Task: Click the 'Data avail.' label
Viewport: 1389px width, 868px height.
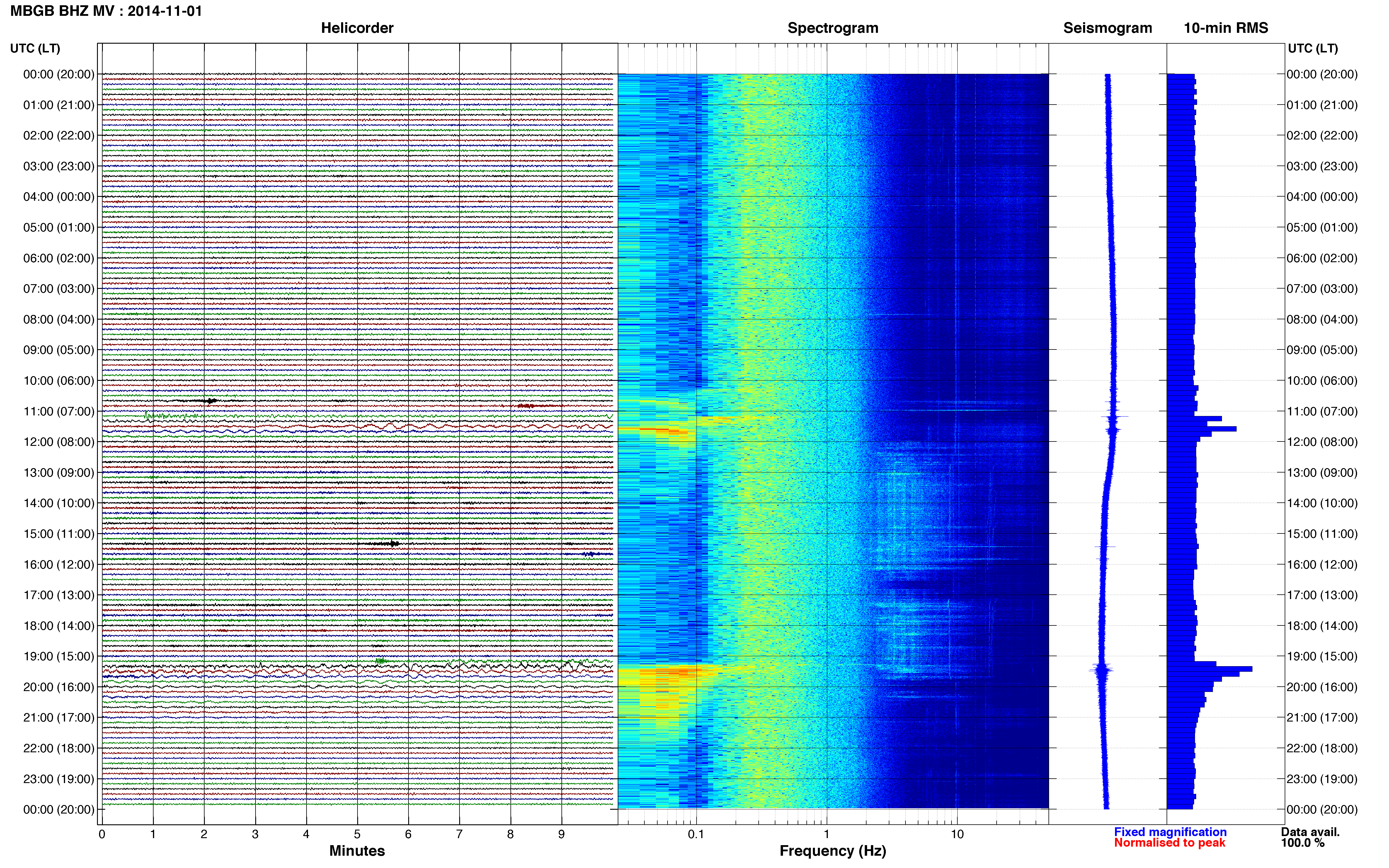Action: [x=1310, y=832]
